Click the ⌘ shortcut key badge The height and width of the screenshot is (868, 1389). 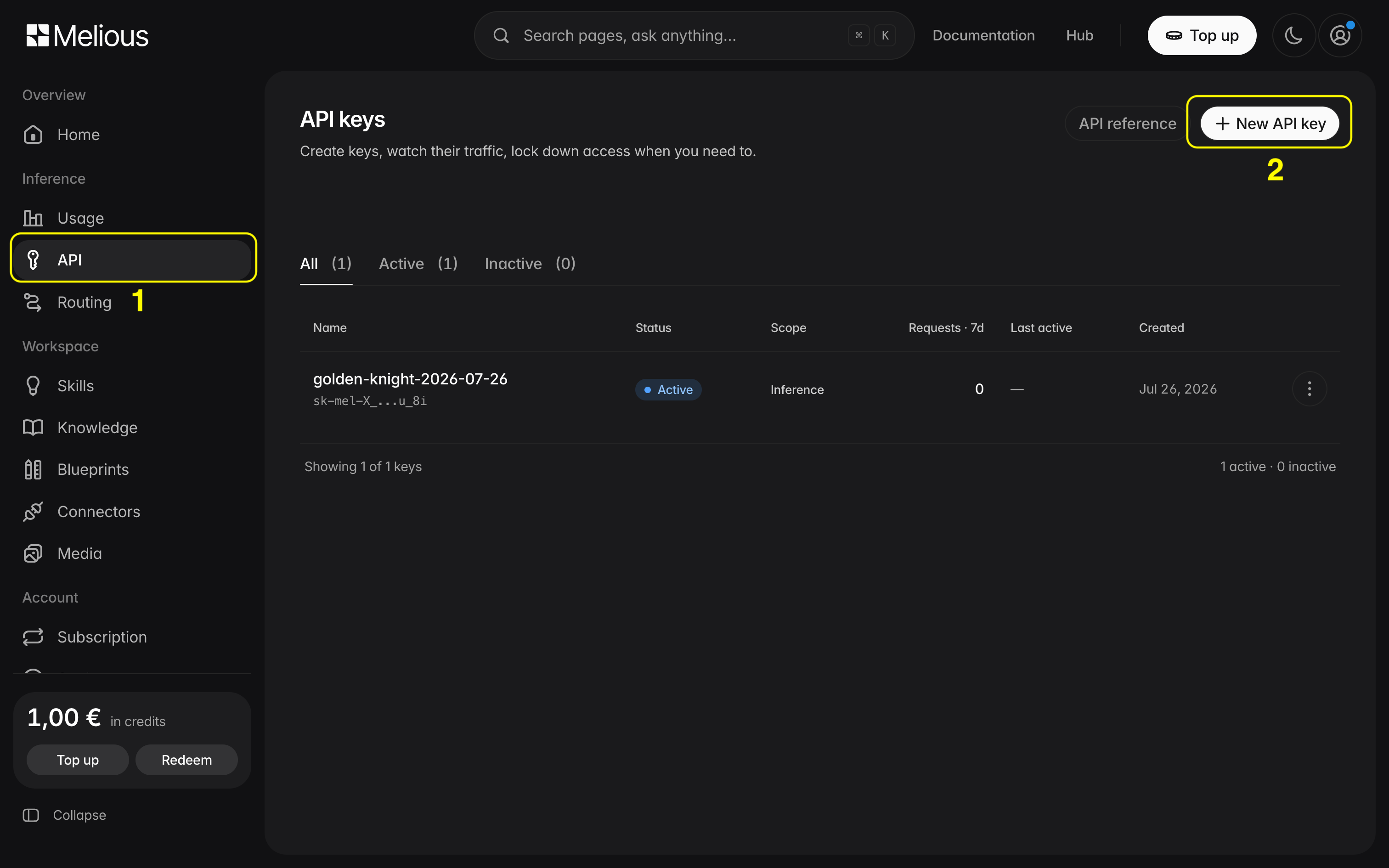[x=858, y=36]
